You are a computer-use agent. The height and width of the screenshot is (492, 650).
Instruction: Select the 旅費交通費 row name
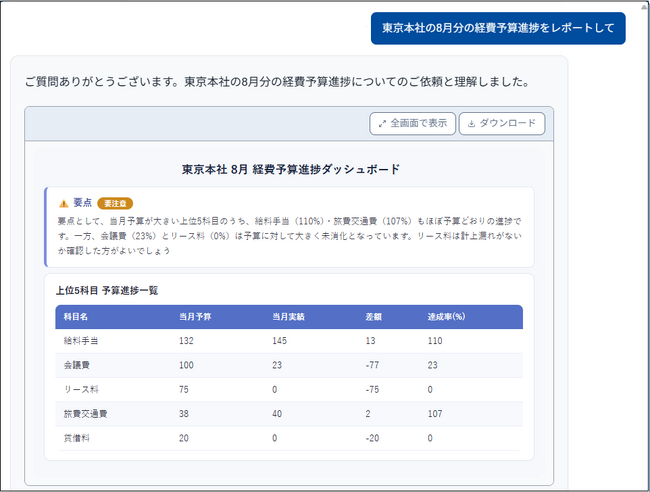point(85,414)
